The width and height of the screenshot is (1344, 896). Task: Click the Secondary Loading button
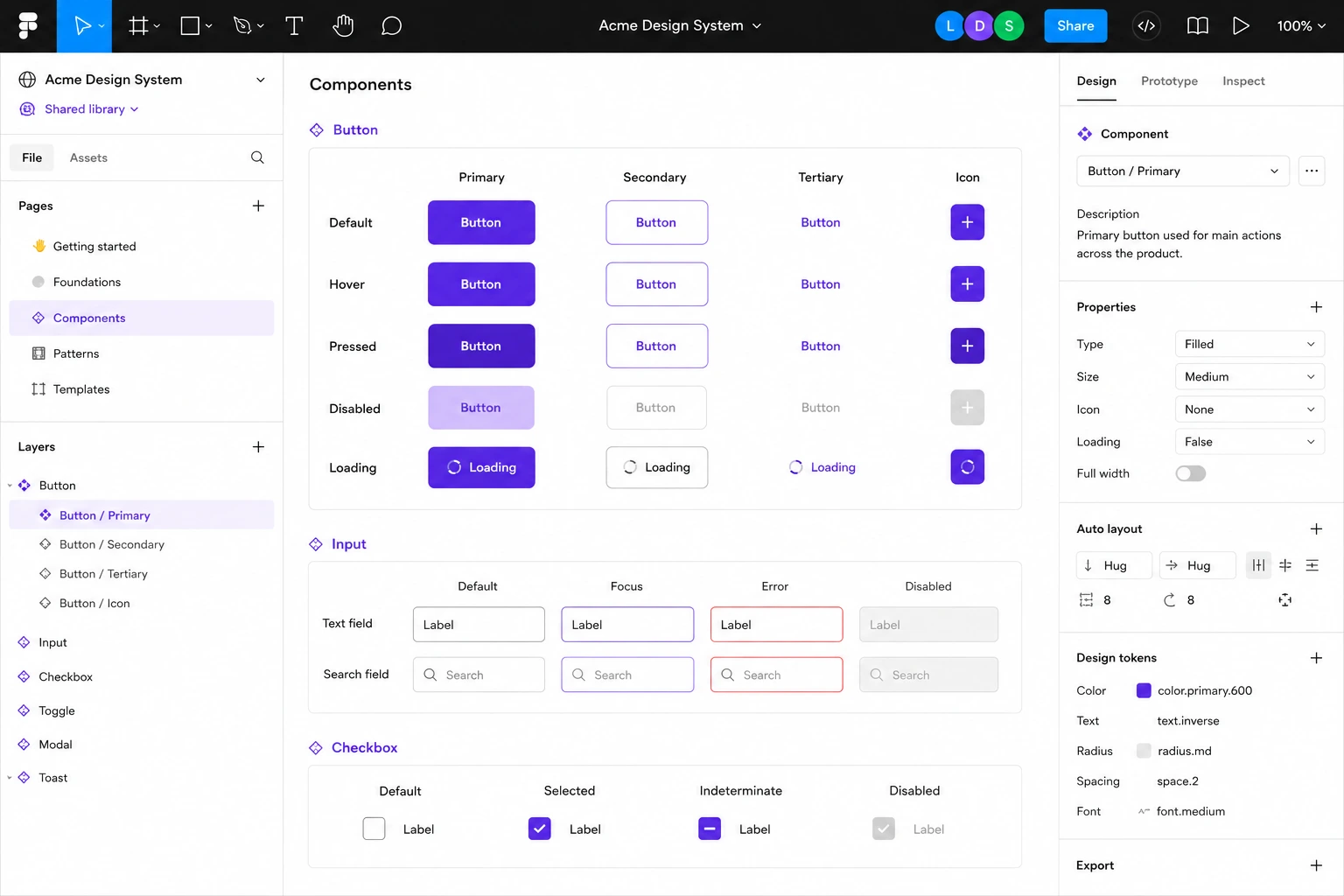tap(656, 467)
